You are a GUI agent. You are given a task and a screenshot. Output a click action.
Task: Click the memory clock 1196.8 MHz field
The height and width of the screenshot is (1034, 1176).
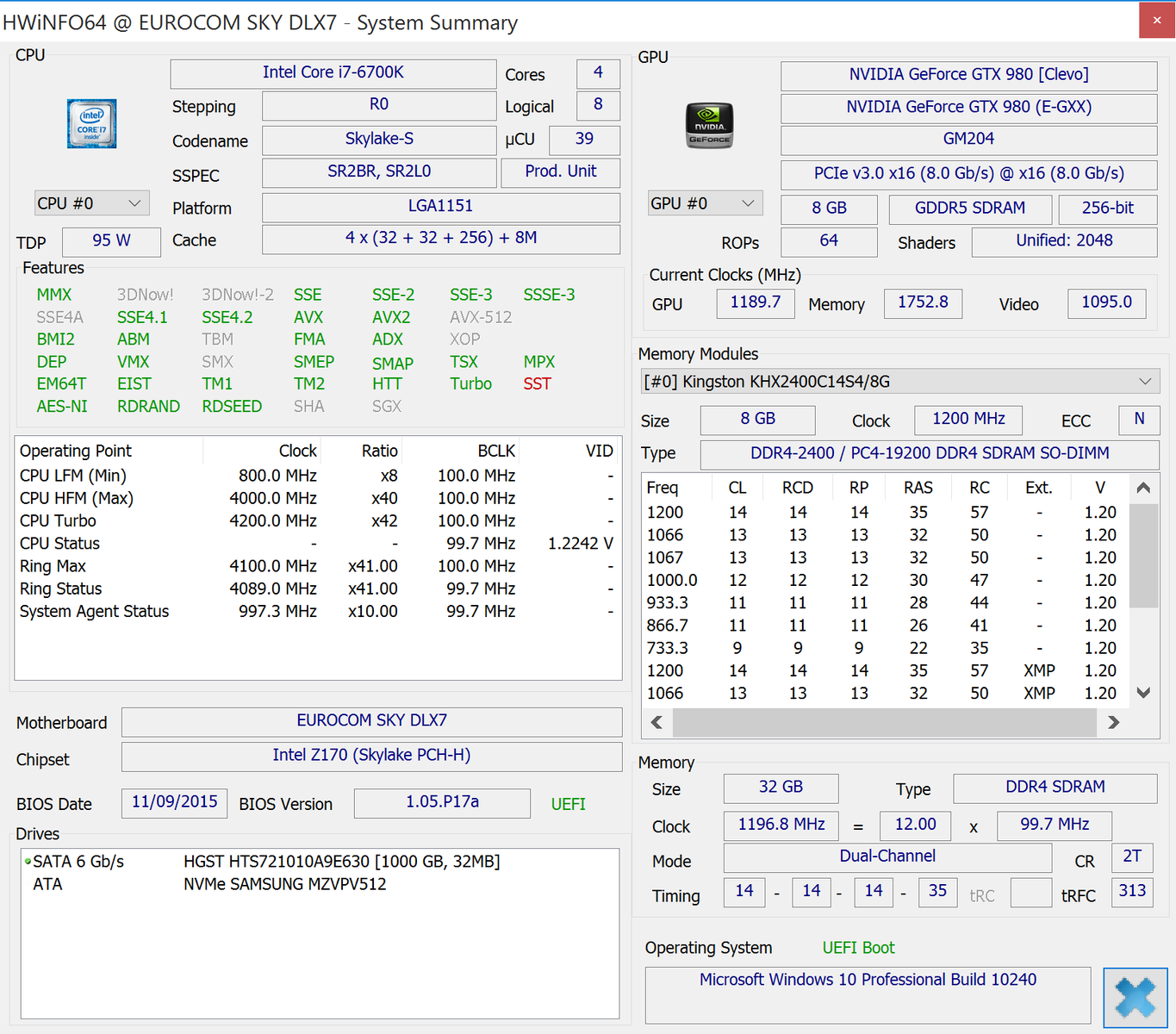click(x=781, y=825)
